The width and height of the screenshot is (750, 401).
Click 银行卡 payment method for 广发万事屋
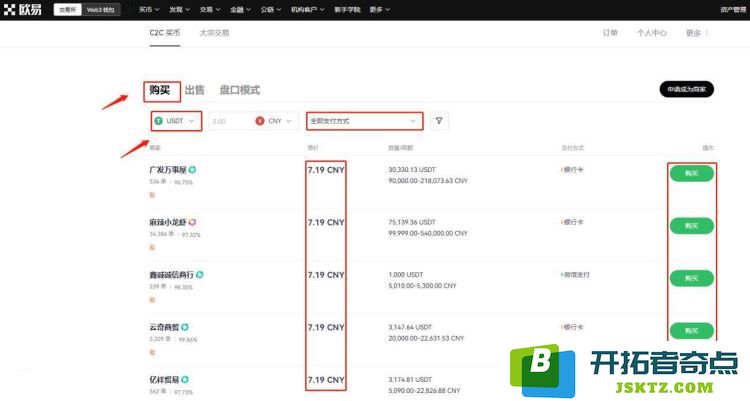(572, 169)
